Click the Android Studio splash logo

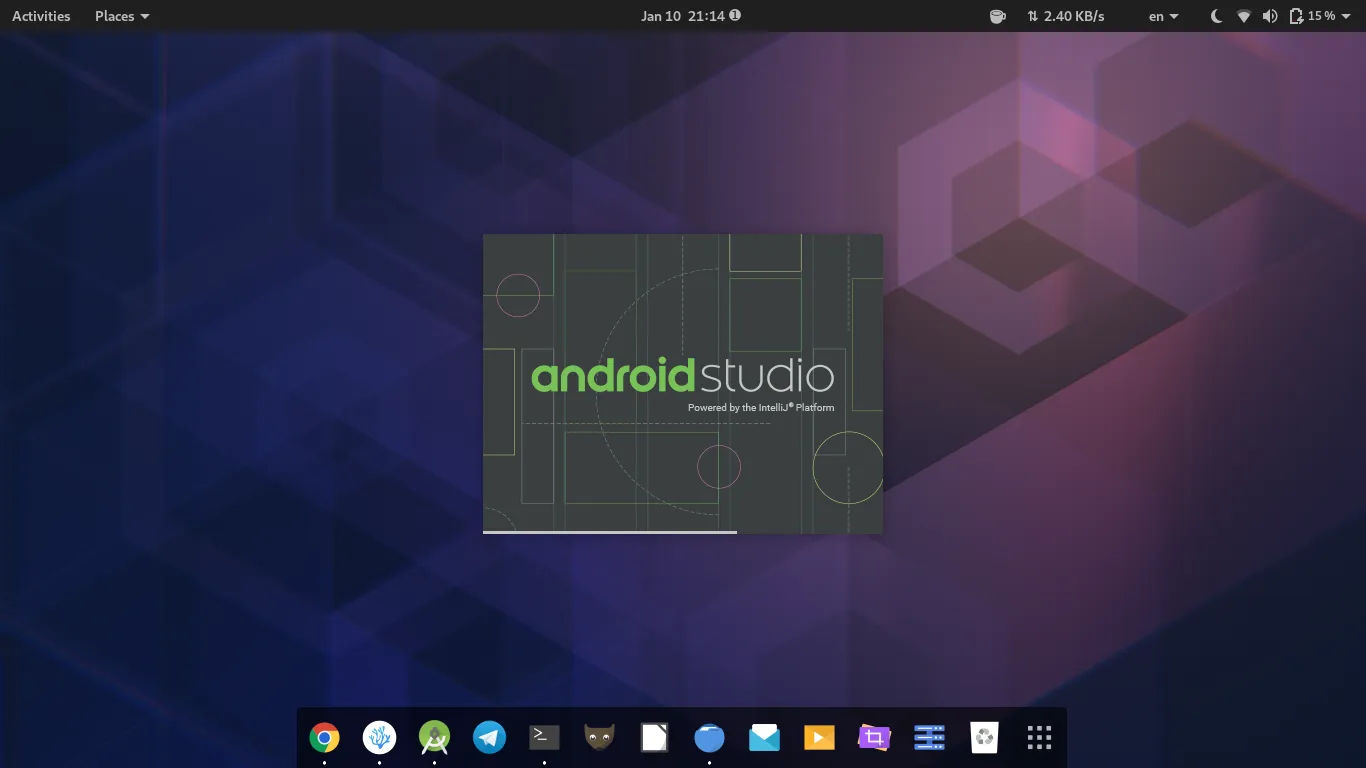682,376
